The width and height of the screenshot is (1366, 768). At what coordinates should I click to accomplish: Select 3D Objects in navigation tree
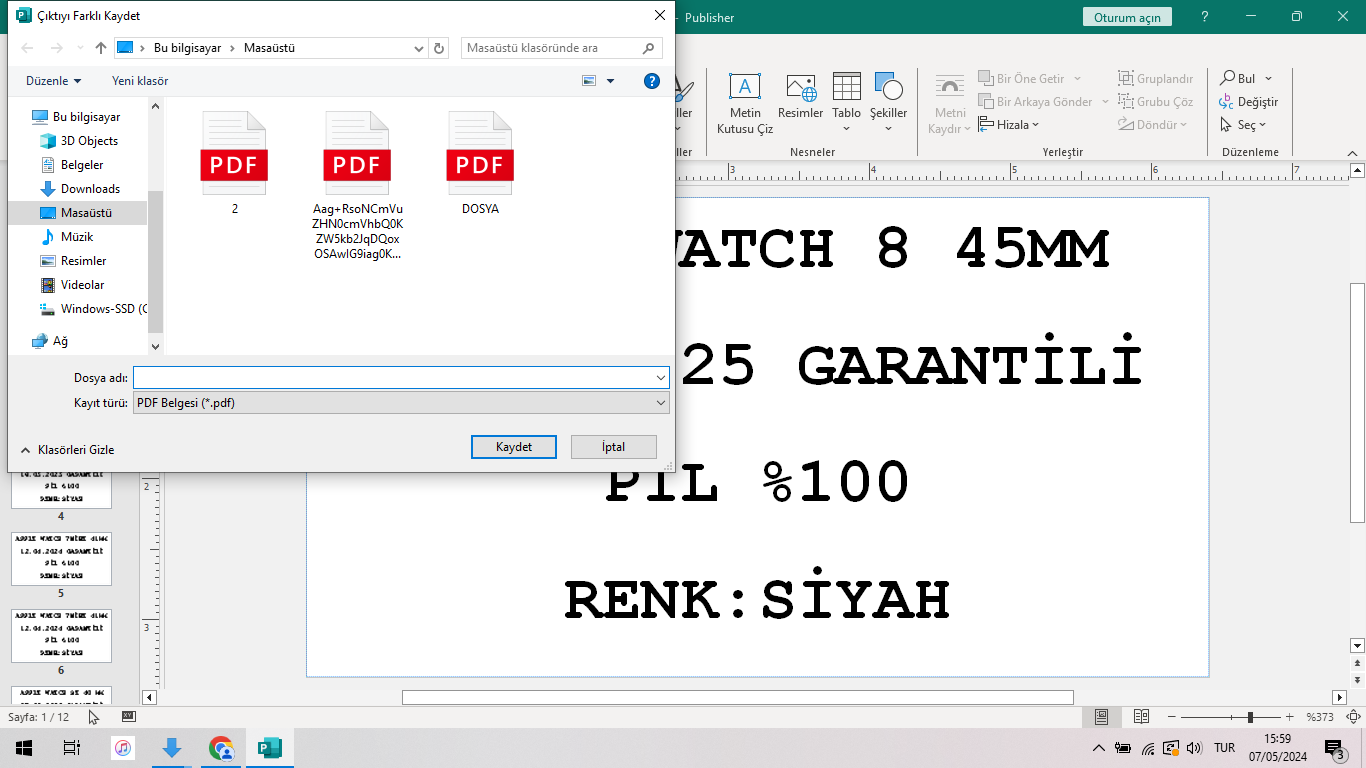[x=79, y=141]
